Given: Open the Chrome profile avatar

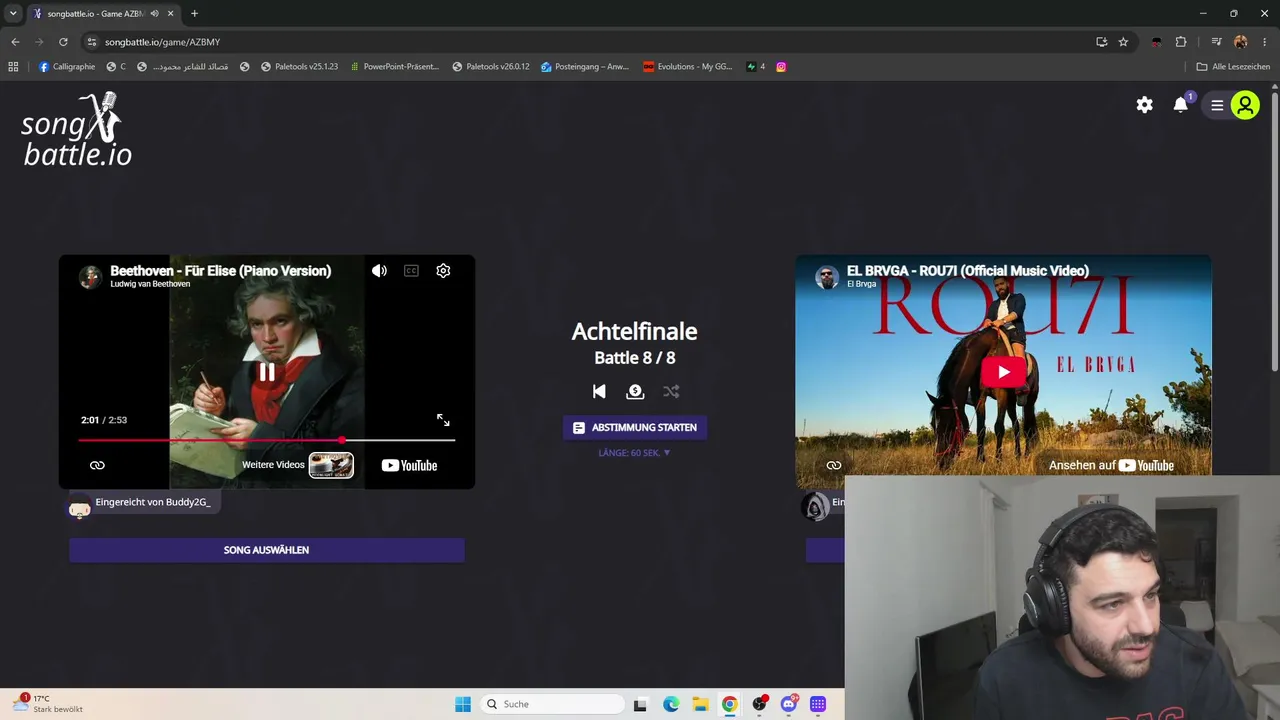Looking at the screenshot, I should click(x=1241, y=42).
